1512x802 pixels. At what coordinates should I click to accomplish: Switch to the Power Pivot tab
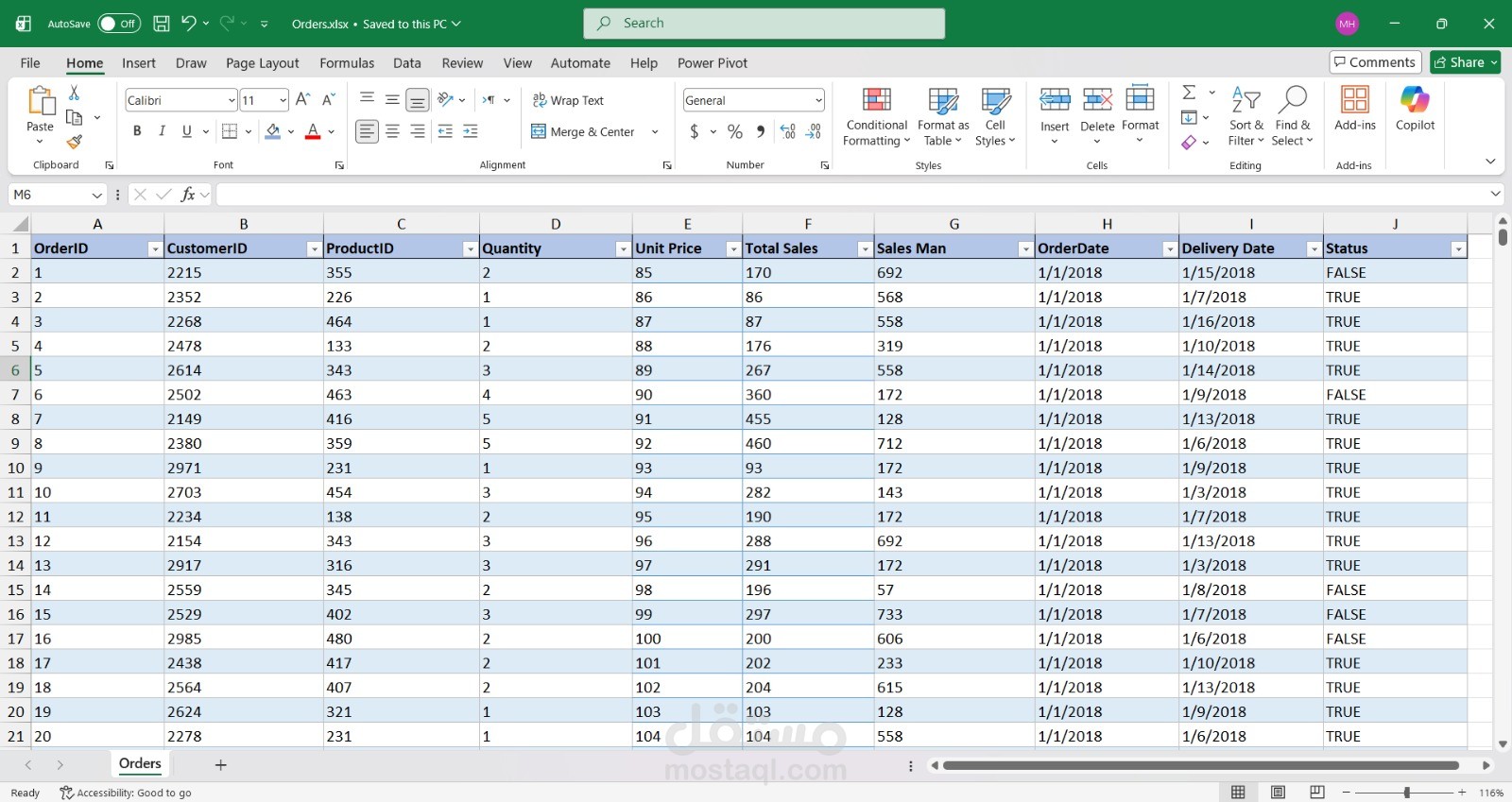[x=712, y=63]
